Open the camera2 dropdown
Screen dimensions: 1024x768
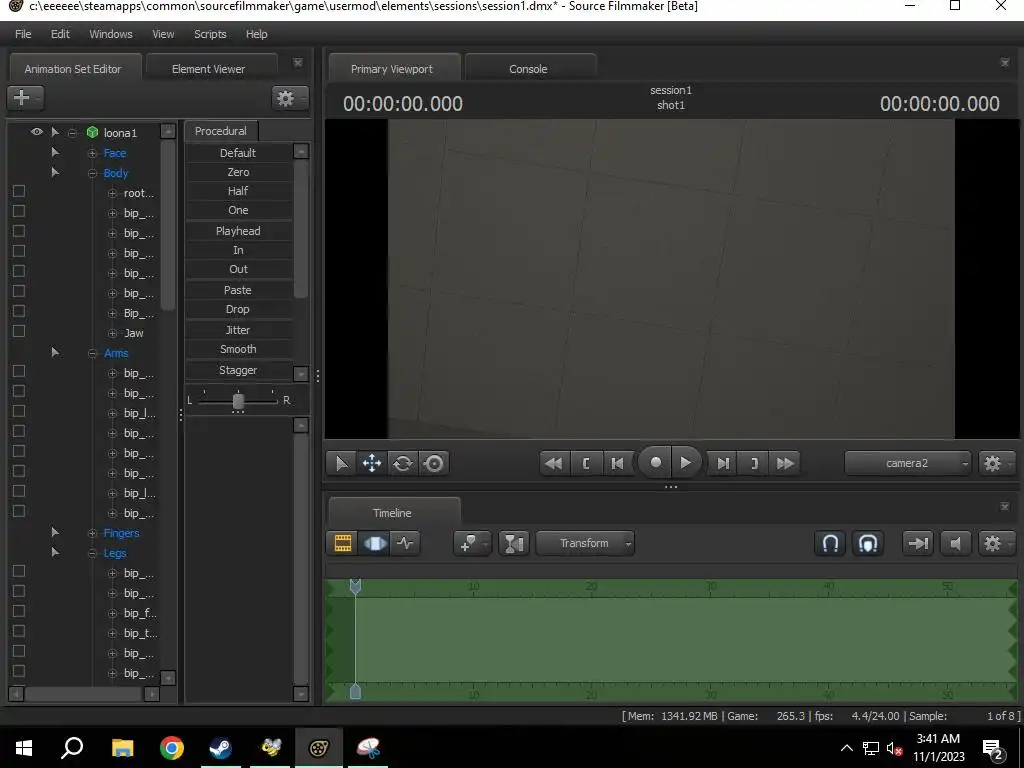(908, 464)
